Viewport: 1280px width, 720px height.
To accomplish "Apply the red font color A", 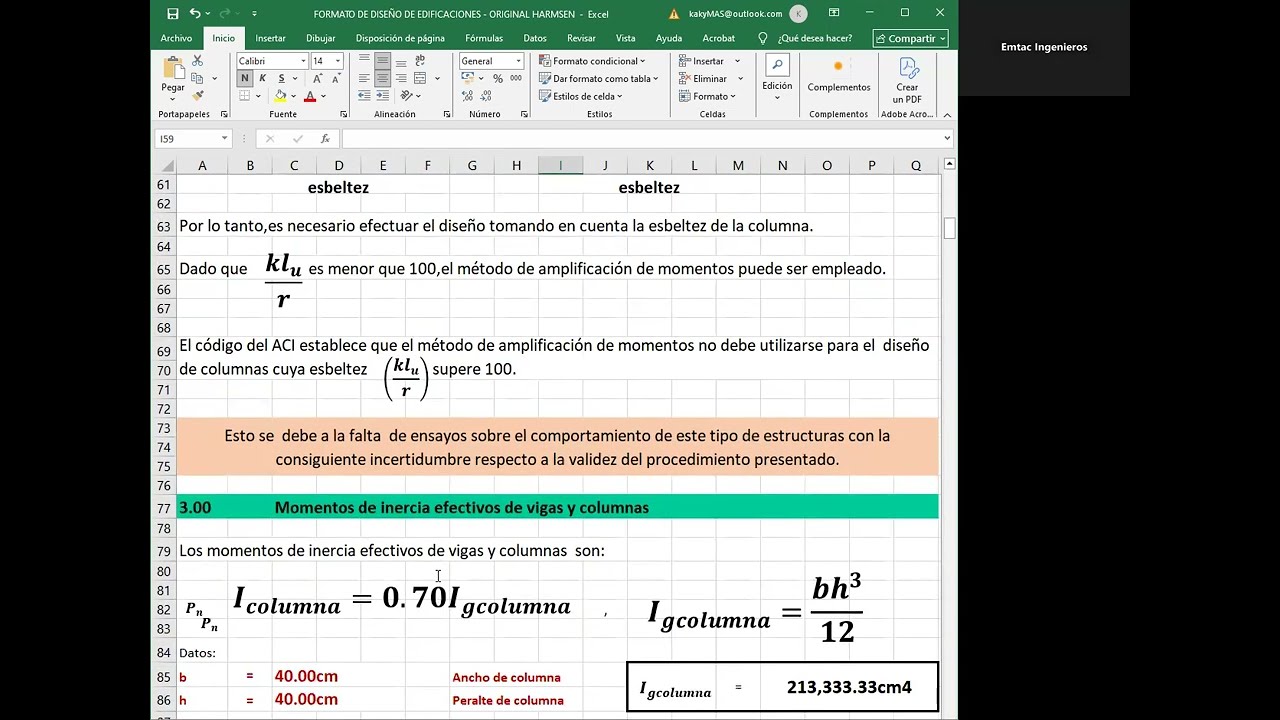I will pyautogui.click(x=310, y=96).
